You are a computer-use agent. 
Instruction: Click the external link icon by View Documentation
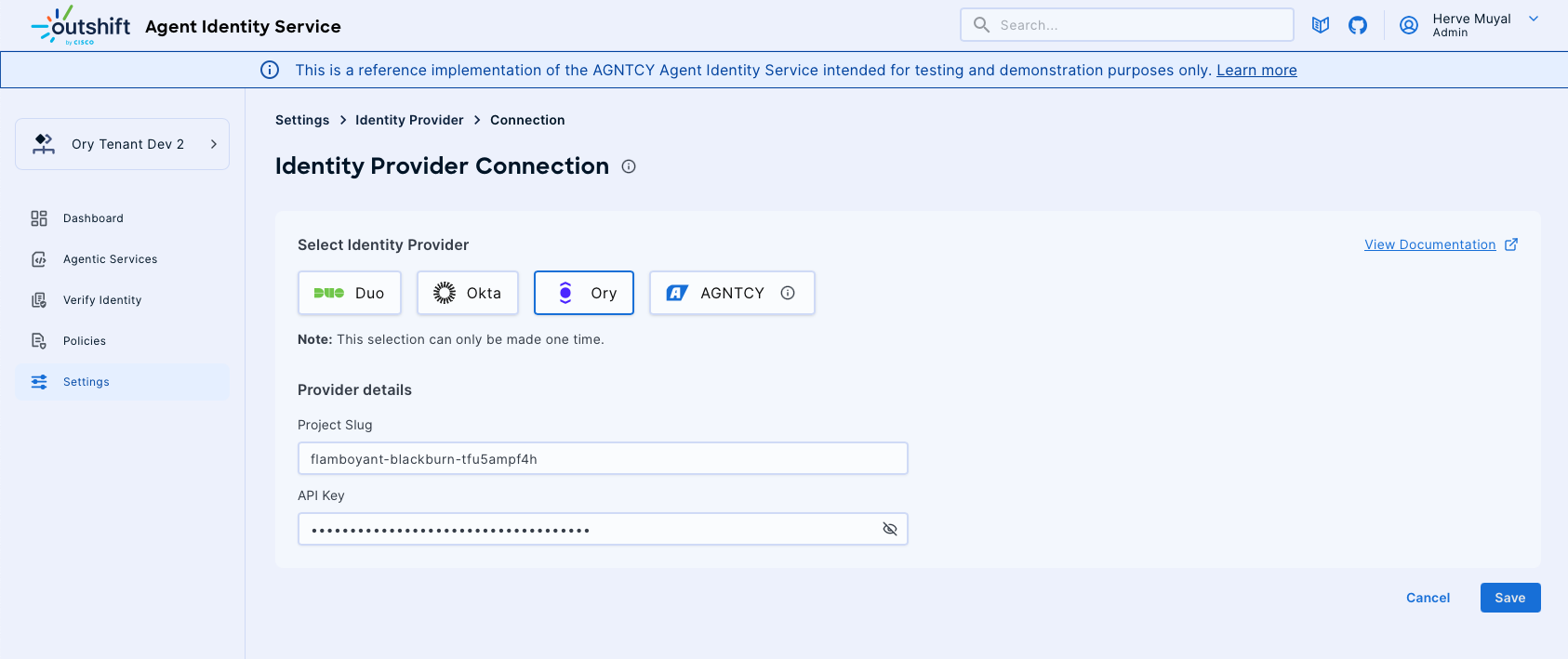[x=1511, y=244]
